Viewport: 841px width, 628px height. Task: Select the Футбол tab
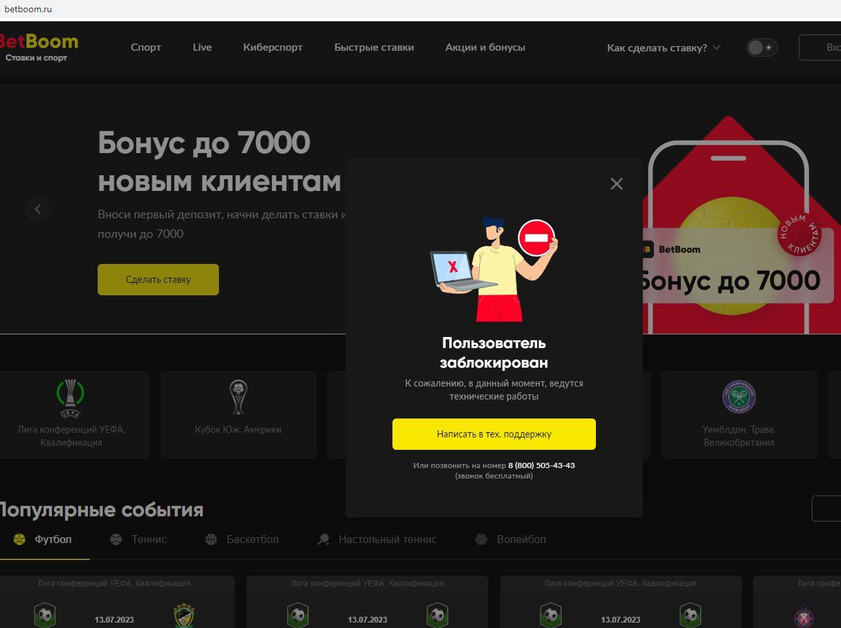[x=44, y=540]
